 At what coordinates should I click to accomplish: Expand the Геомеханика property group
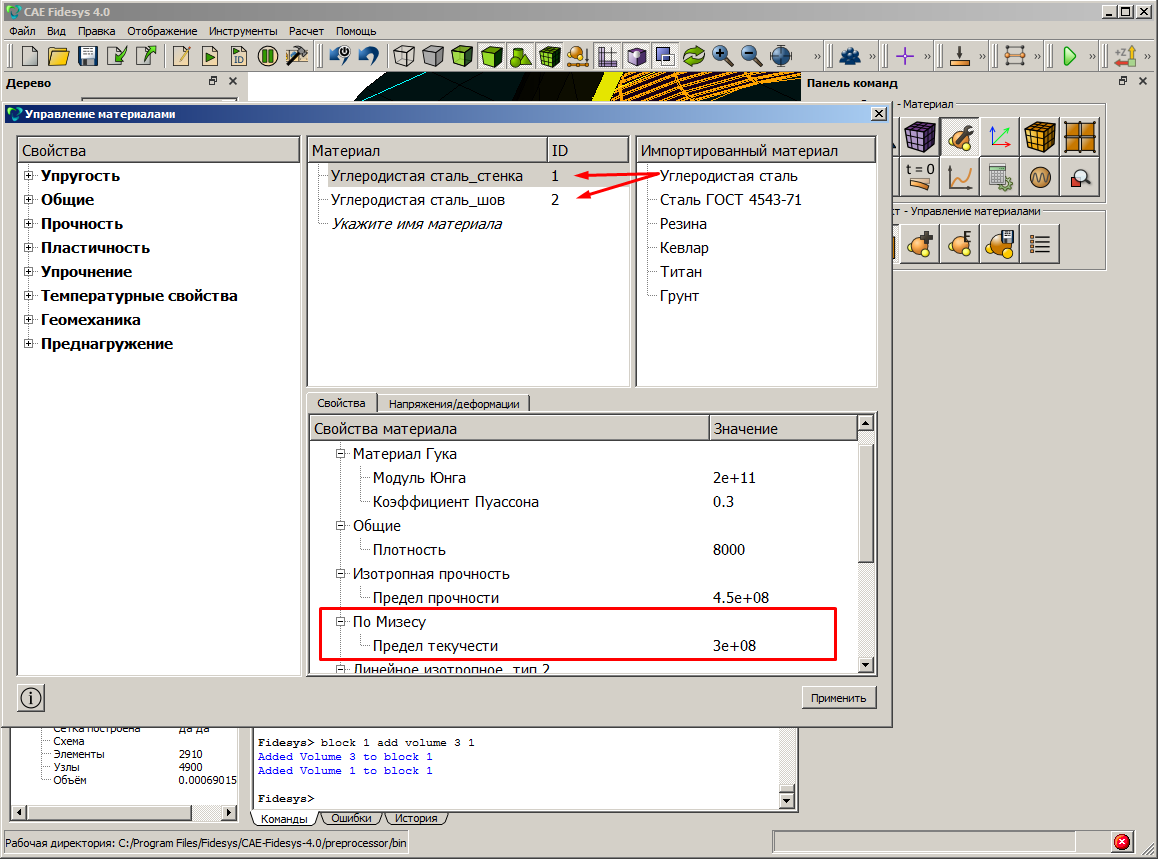coord(28,319)
